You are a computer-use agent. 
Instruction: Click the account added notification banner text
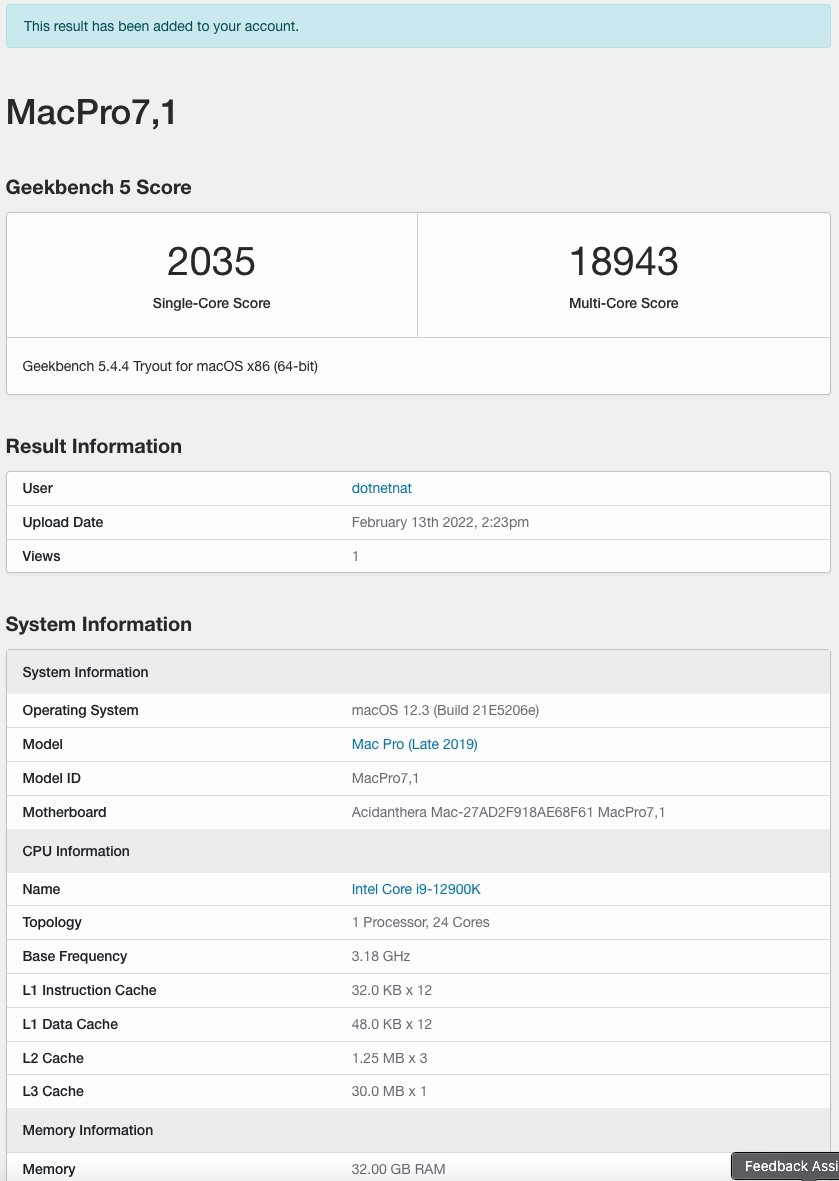[161, 26]
